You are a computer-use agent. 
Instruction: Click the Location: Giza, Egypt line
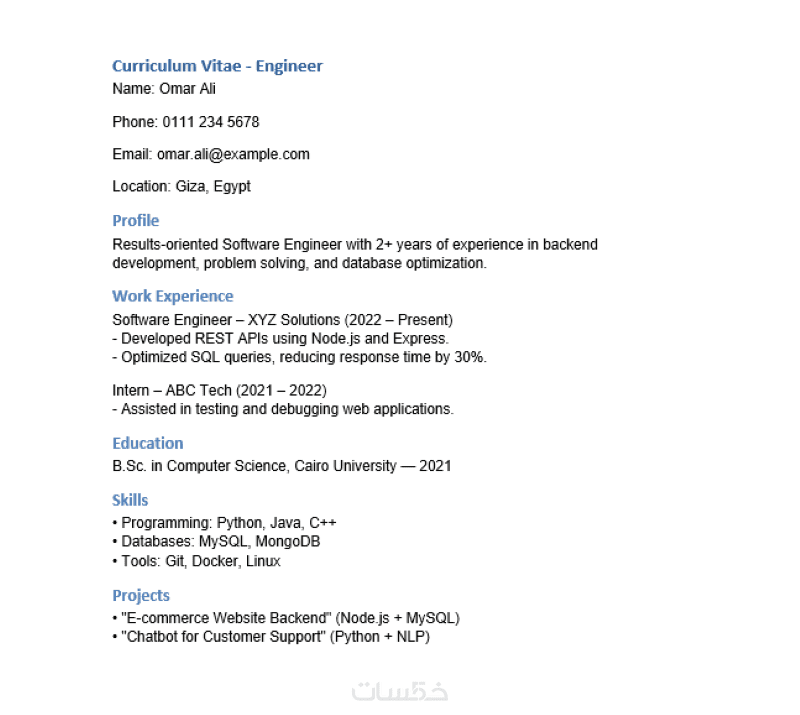click(181, 186)
